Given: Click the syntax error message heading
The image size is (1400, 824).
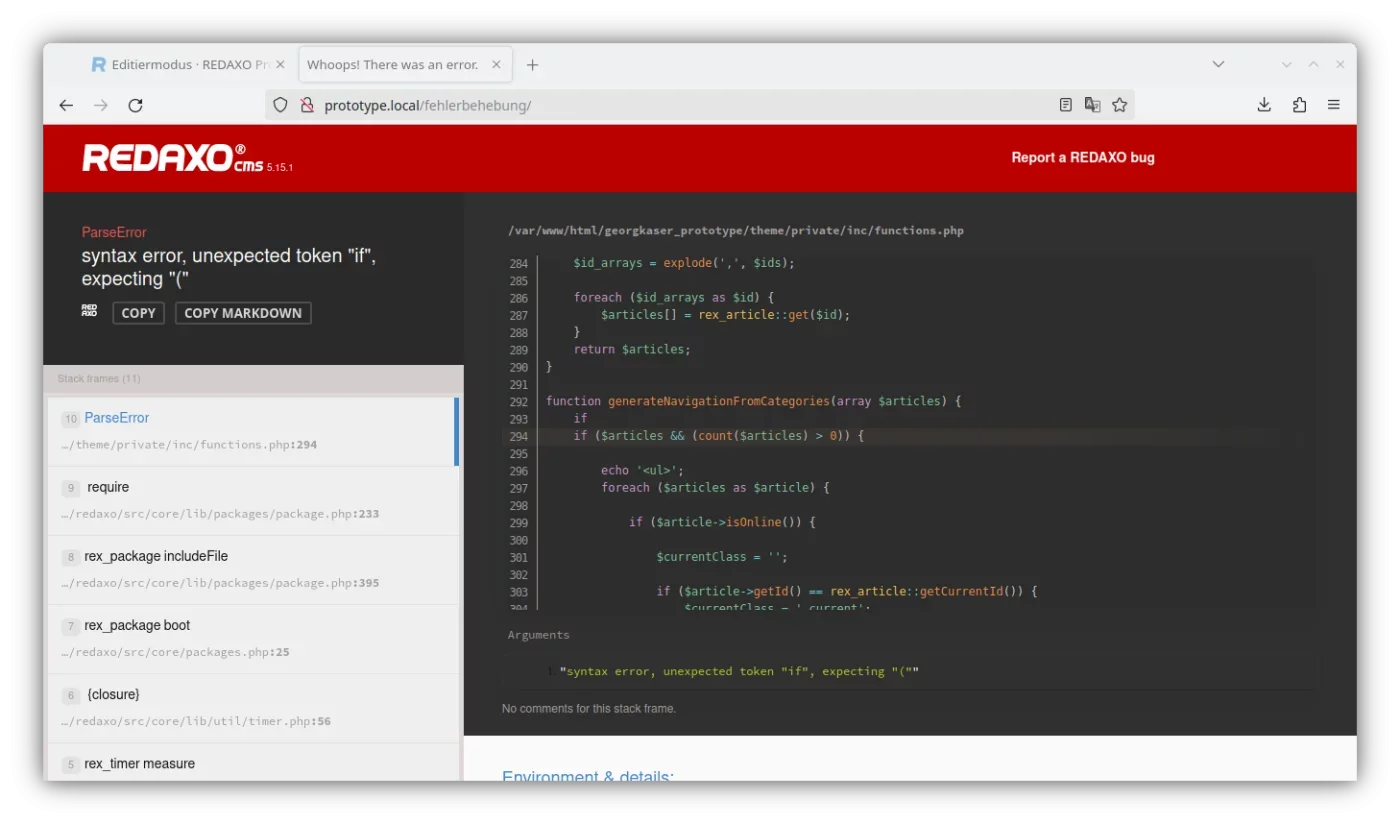Looking at the screenshot, I should (x=229, y=267).
